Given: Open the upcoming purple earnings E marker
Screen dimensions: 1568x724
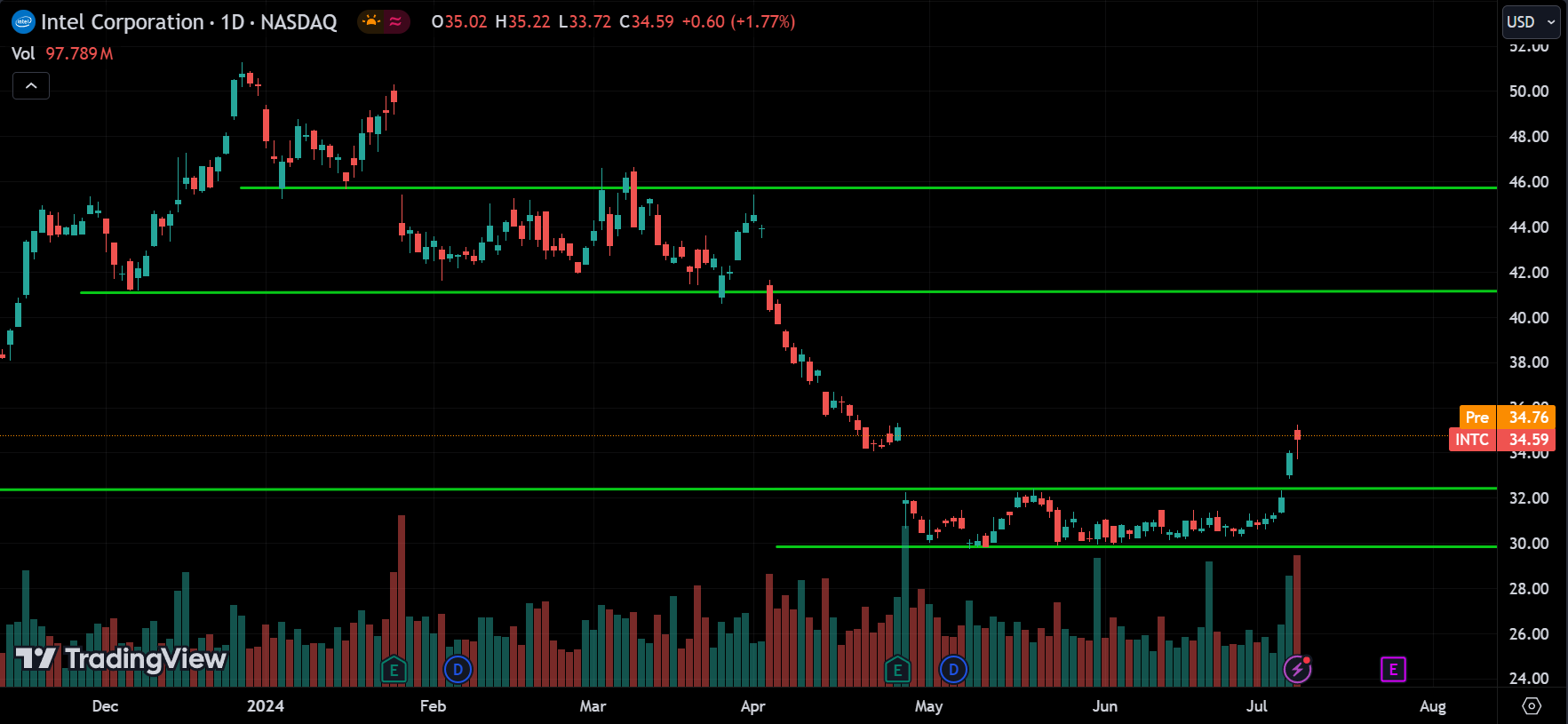Looking at the screenshot, I should (1393, 670).
